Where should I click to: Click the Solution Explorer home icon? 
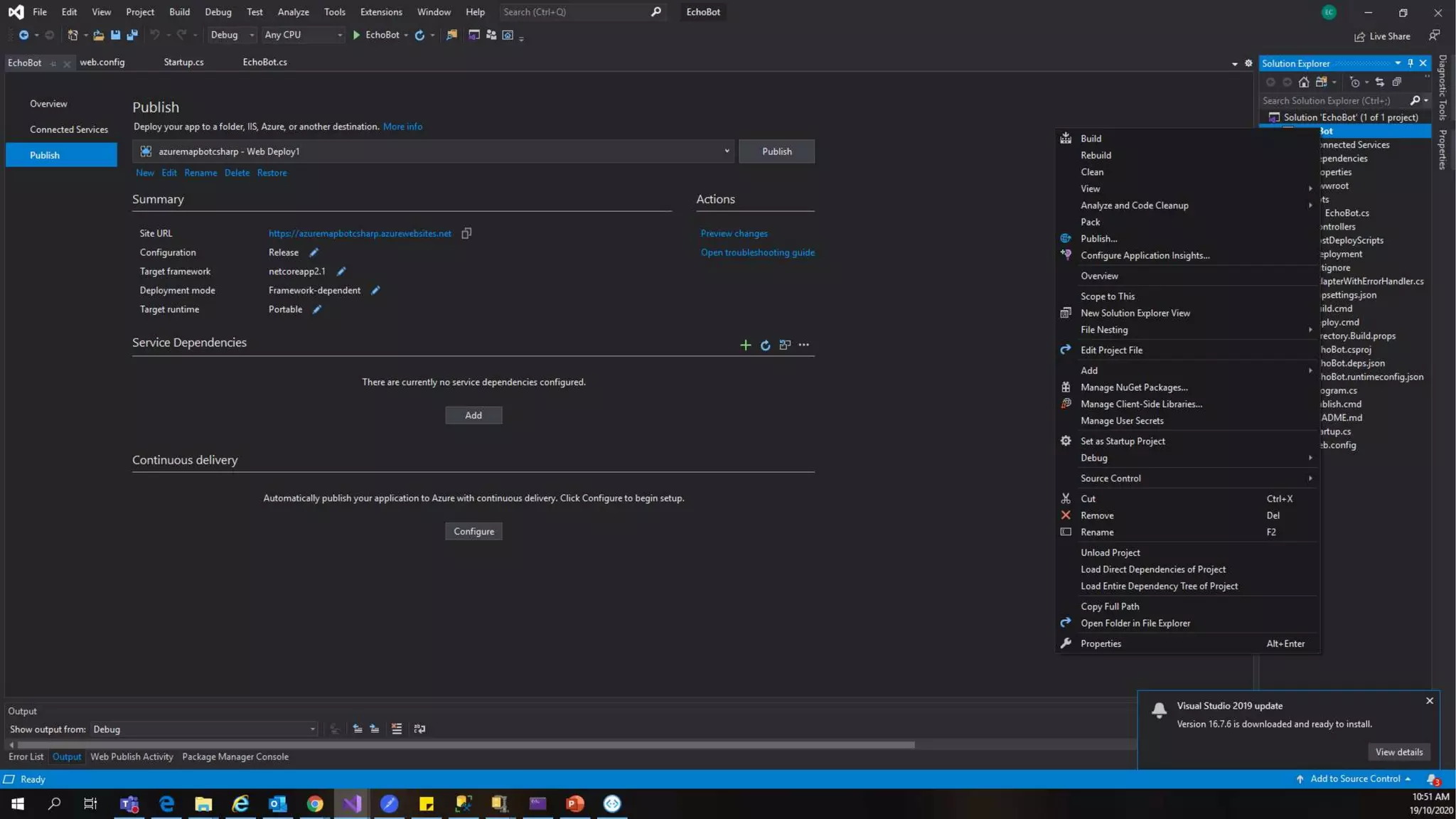[1304, 82]
